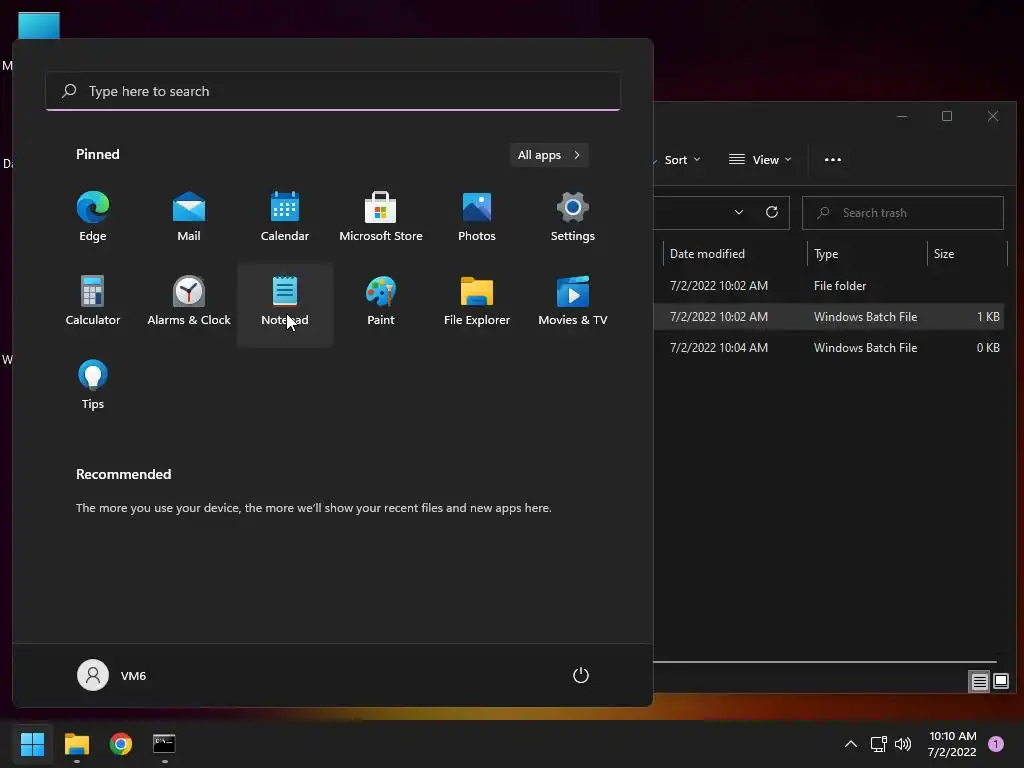
Task: Refresh the Explorer folder view
Action: click(771, 212)
